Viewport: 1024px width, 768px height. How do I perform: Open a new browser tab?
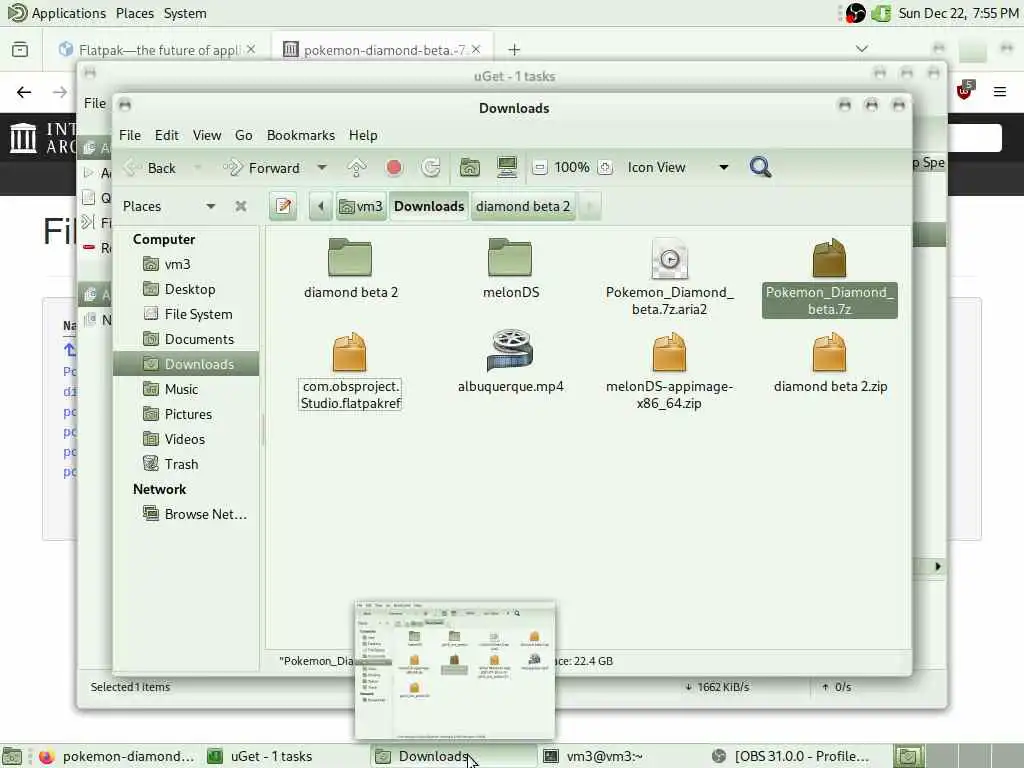coord(514,50)
